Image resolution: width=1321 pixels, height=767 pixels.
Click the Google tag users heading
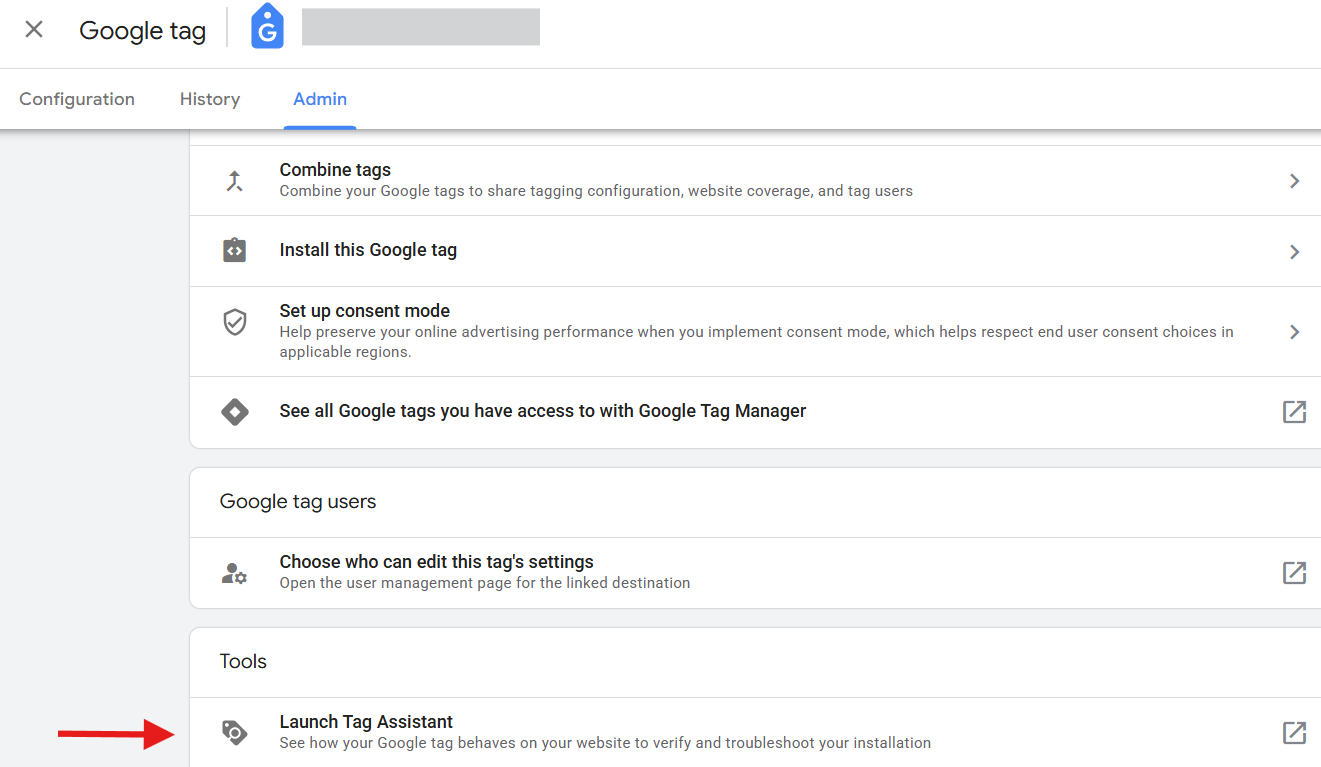coord(298,501)
